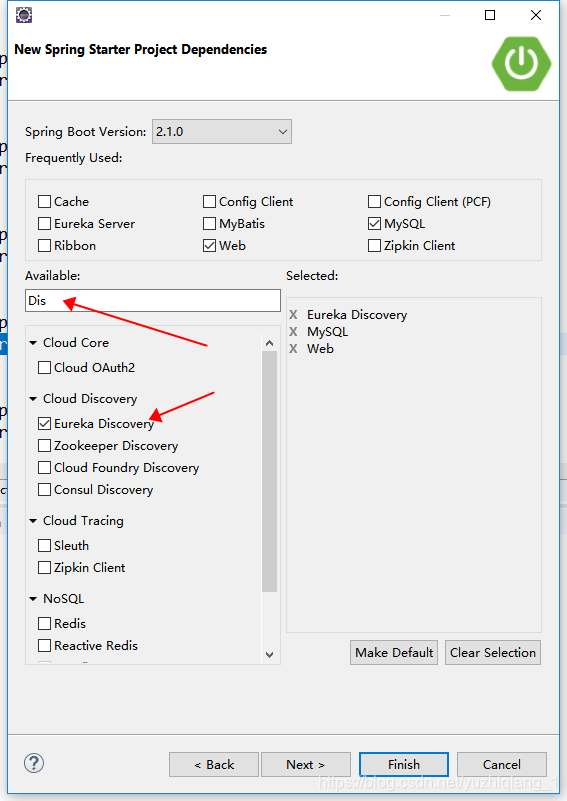Select Web in the Selected list
Screen dimensions: 567x801
320,348
